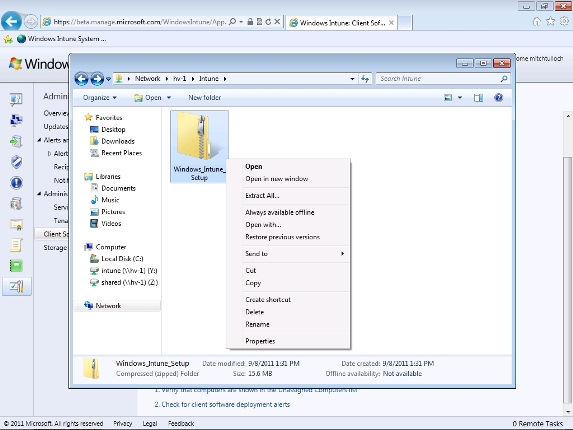This screenshot has width=573, height=430.
Task: Select Local Disk (C:) in navigation pane
Action: (x=122, y=259)
